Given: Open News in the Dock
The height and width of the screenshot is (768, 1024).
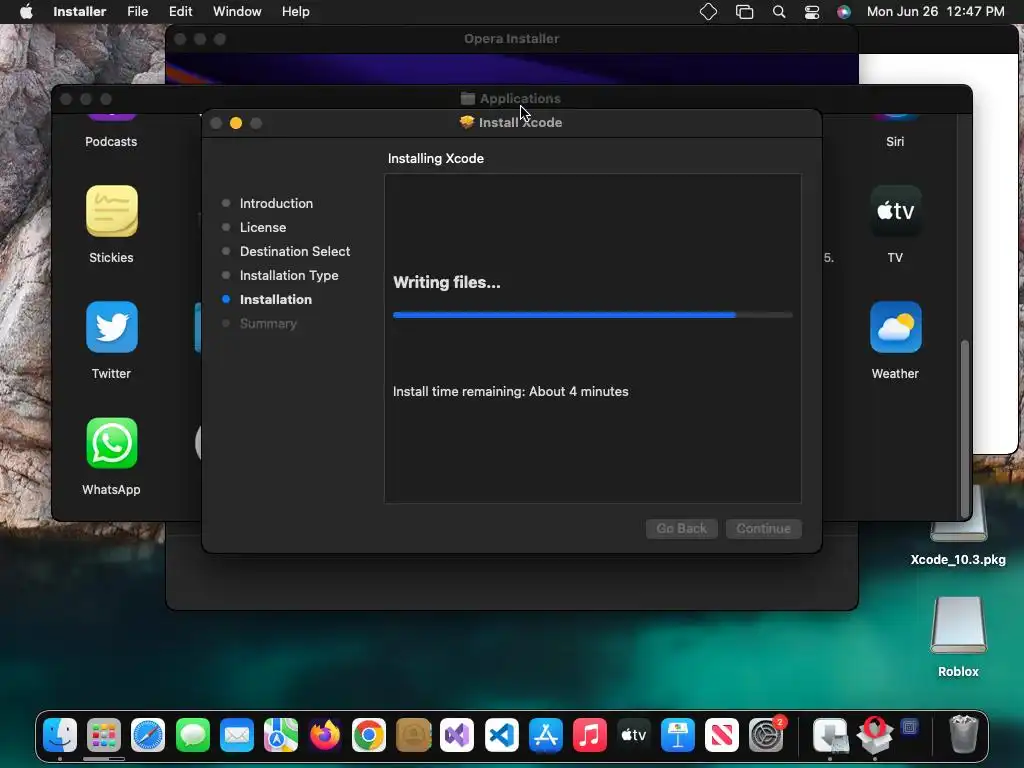Looking at the screenshot, I should point(722,735).
